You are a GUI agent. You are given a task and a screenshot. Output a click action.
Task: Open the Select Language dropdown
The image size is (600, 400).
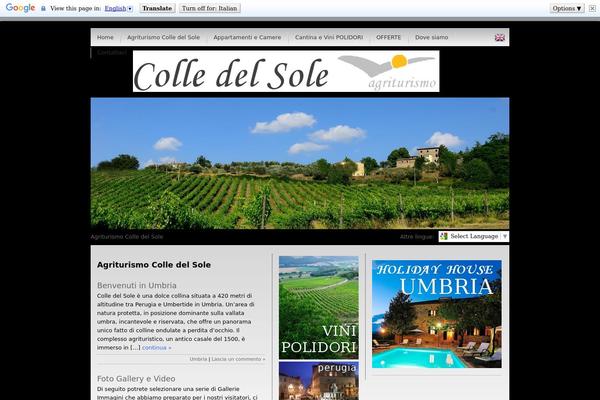(474, 236)
